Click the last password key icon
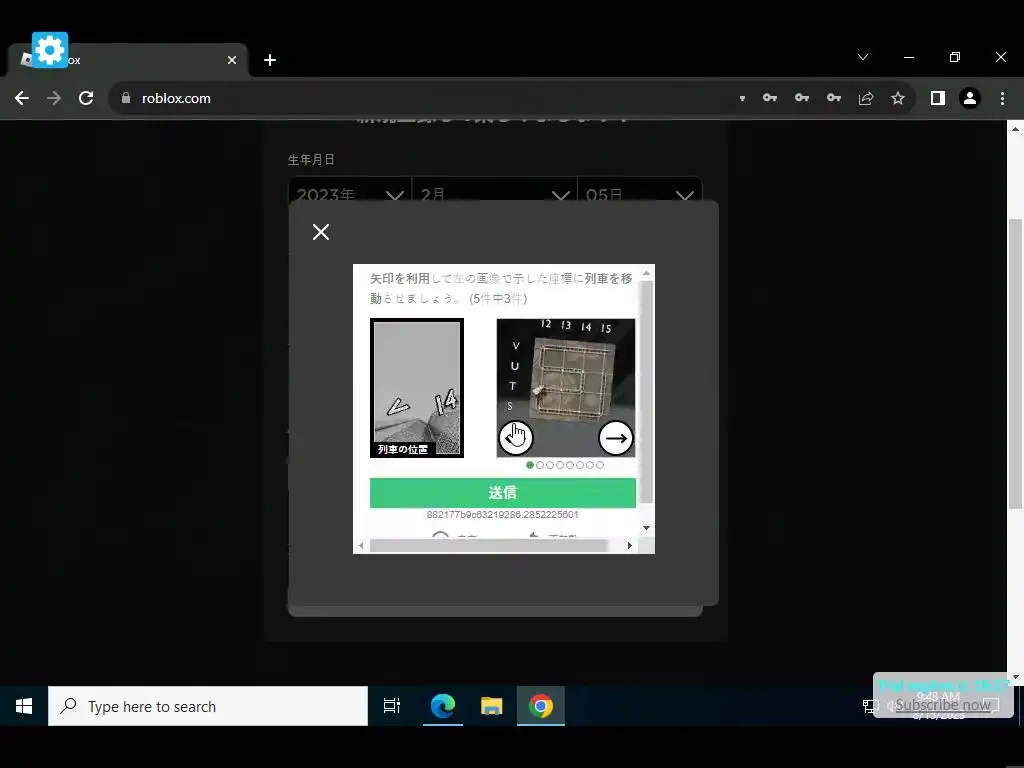1024x768 pixels. click(834, 98)
